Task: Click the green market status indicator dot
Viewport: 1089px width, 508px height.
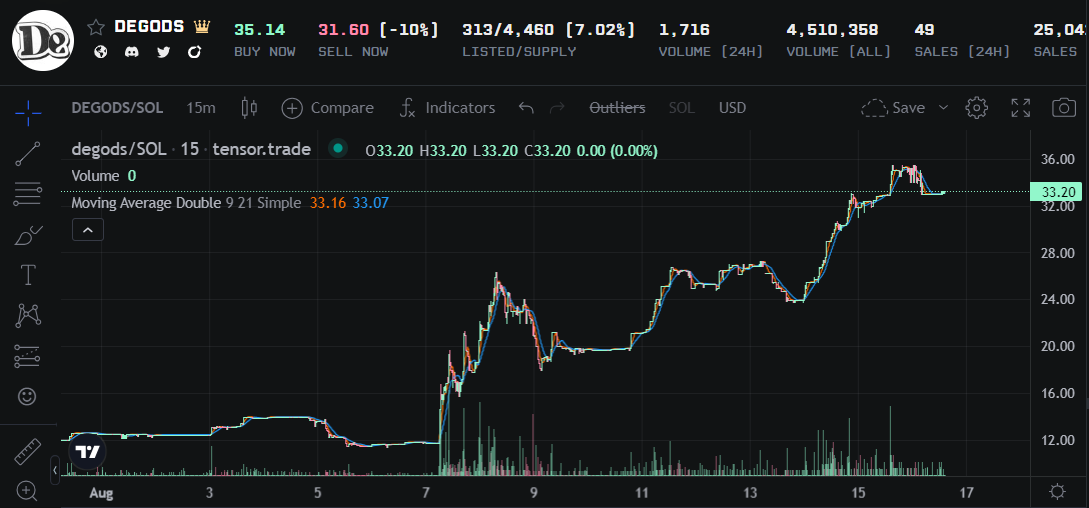Action: click(x=338, y=148)
